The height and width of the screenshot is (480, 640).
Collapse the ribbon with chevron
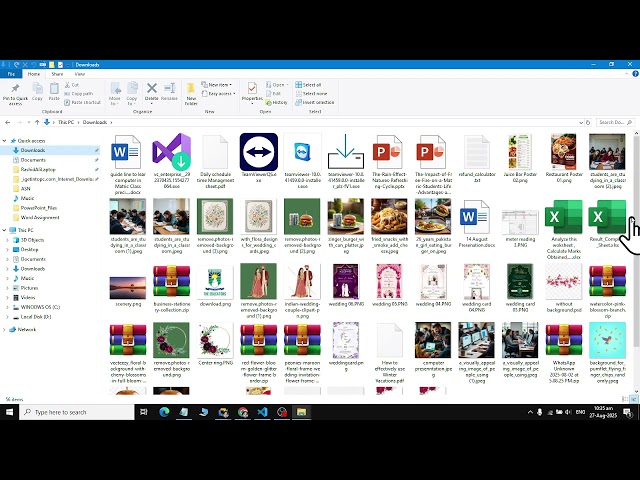627,74
